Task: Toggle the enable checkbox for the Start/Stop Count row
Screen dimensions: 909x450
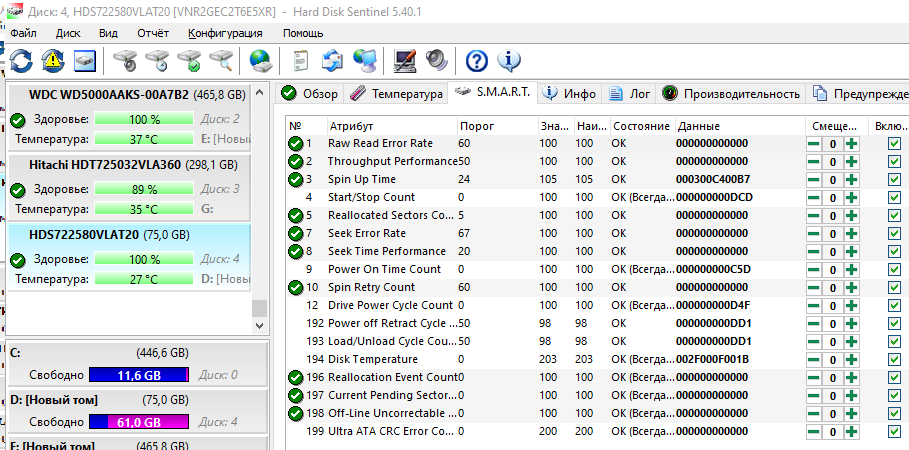Action: [x=895, y=198]
